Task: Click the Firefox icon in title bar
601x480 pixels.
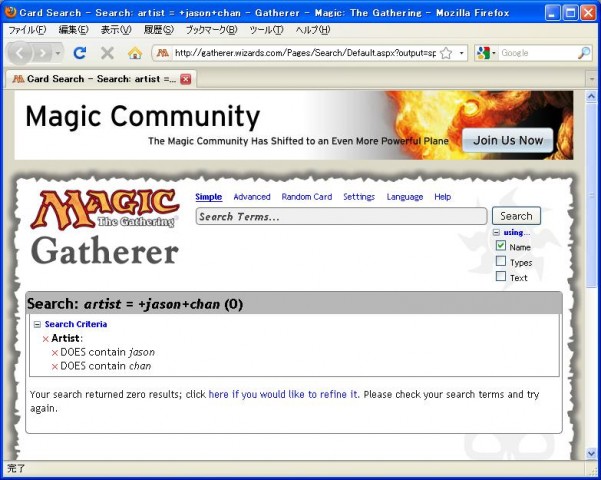Action: pyautogui.click(x=11, y=12)
